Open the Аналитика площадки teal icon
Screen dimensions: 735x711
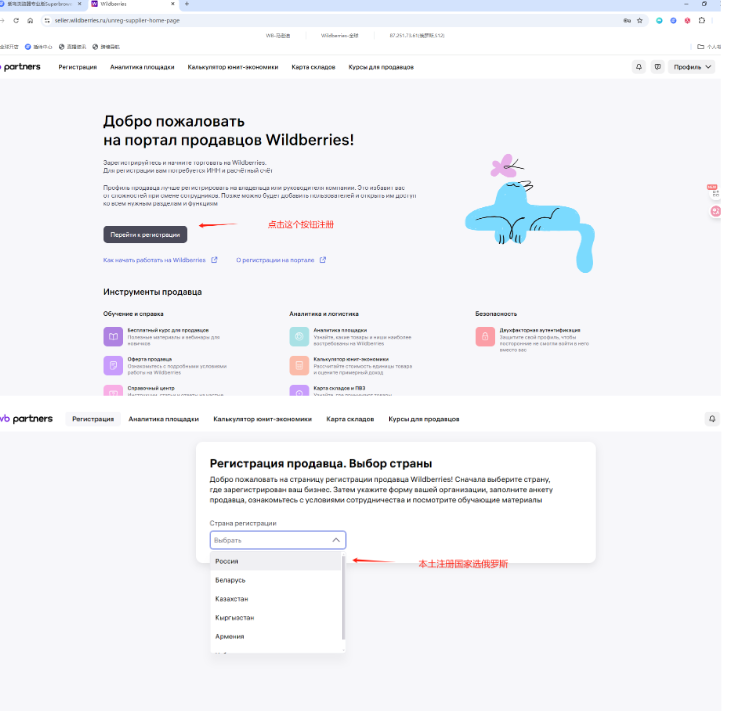[298, 336]
